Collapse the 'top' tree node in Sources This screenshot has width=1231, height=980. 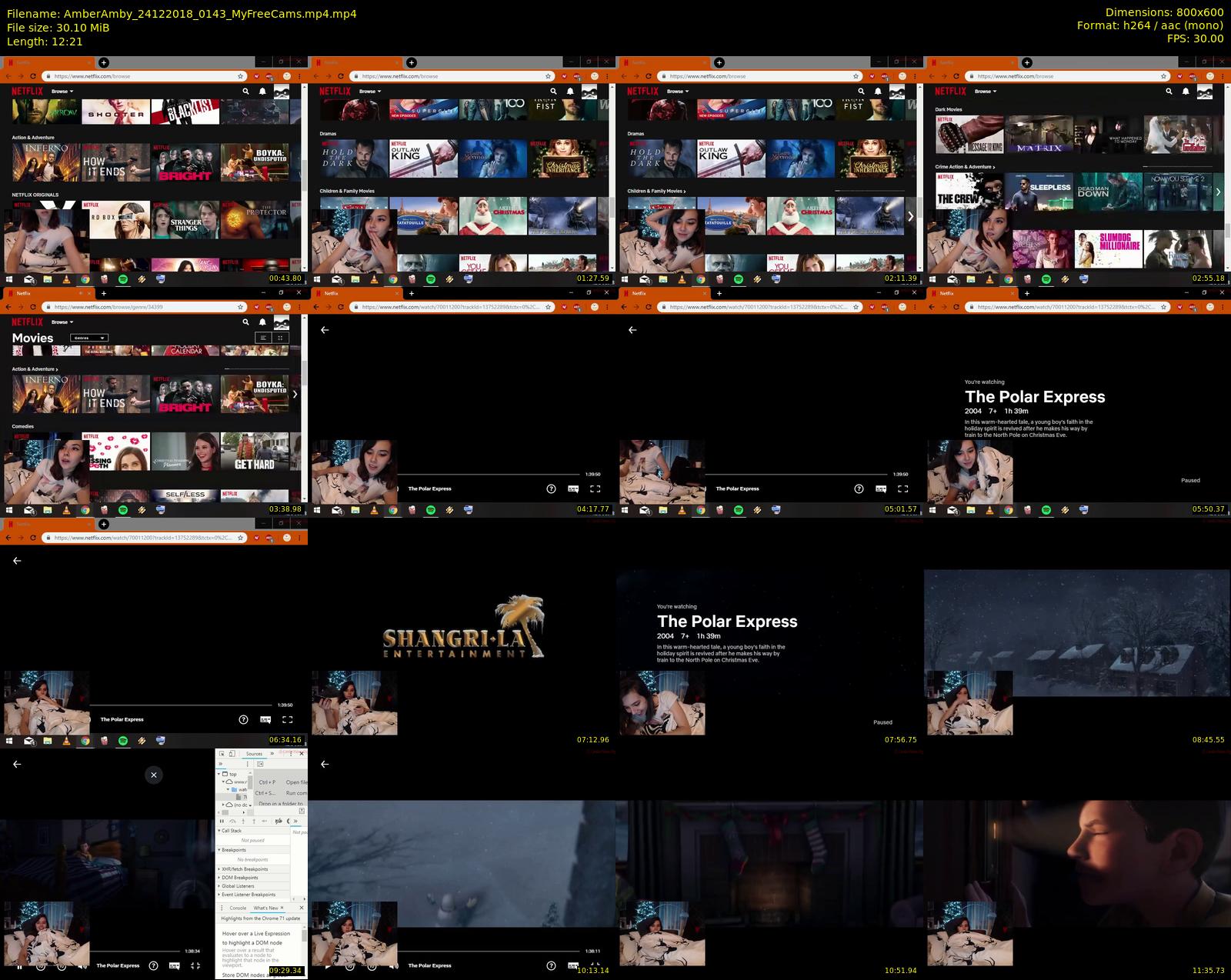(x=220, y=774)
